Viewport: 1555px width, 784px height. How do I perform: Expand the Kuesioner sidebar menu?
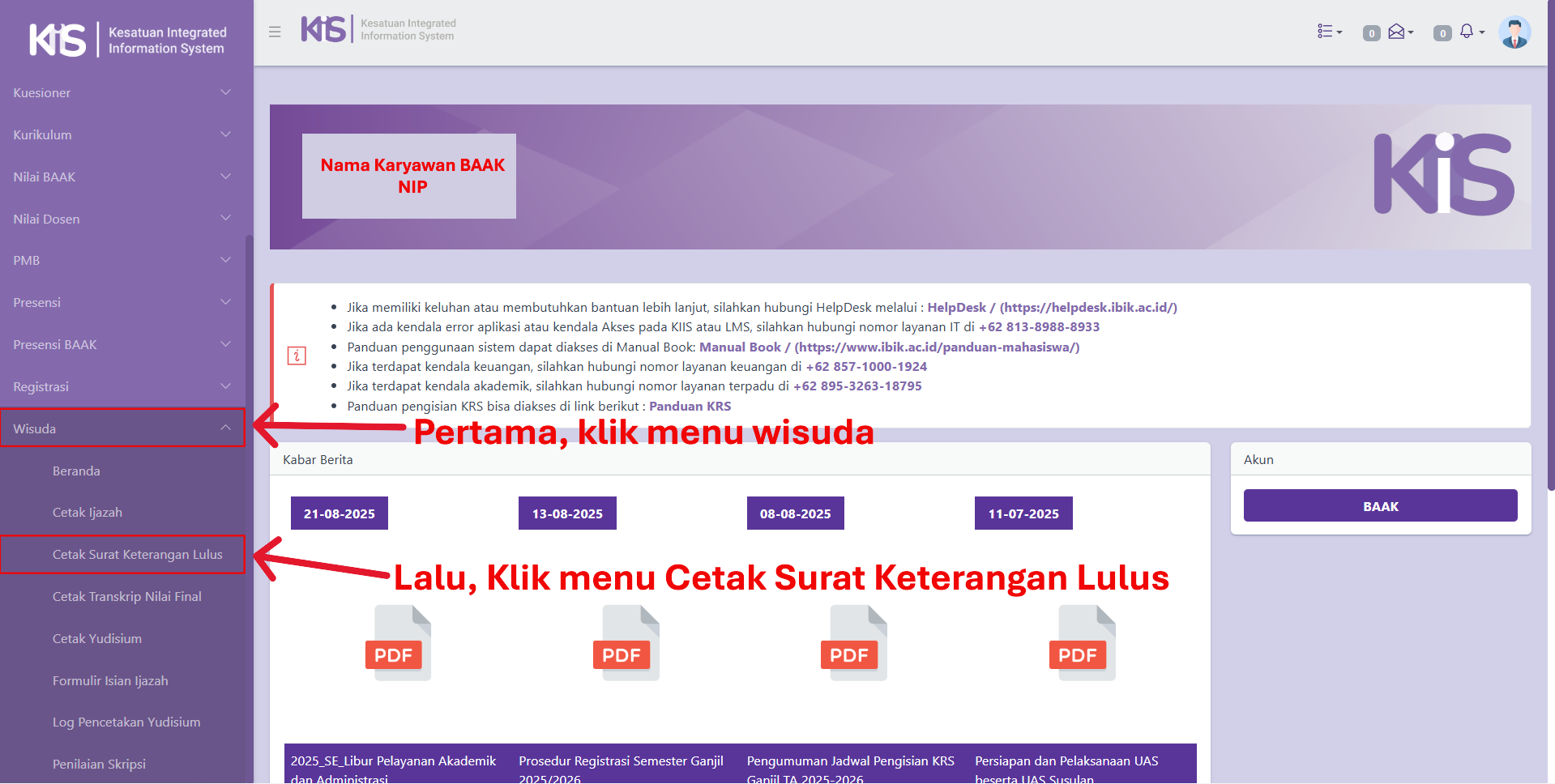coord(122,93)
